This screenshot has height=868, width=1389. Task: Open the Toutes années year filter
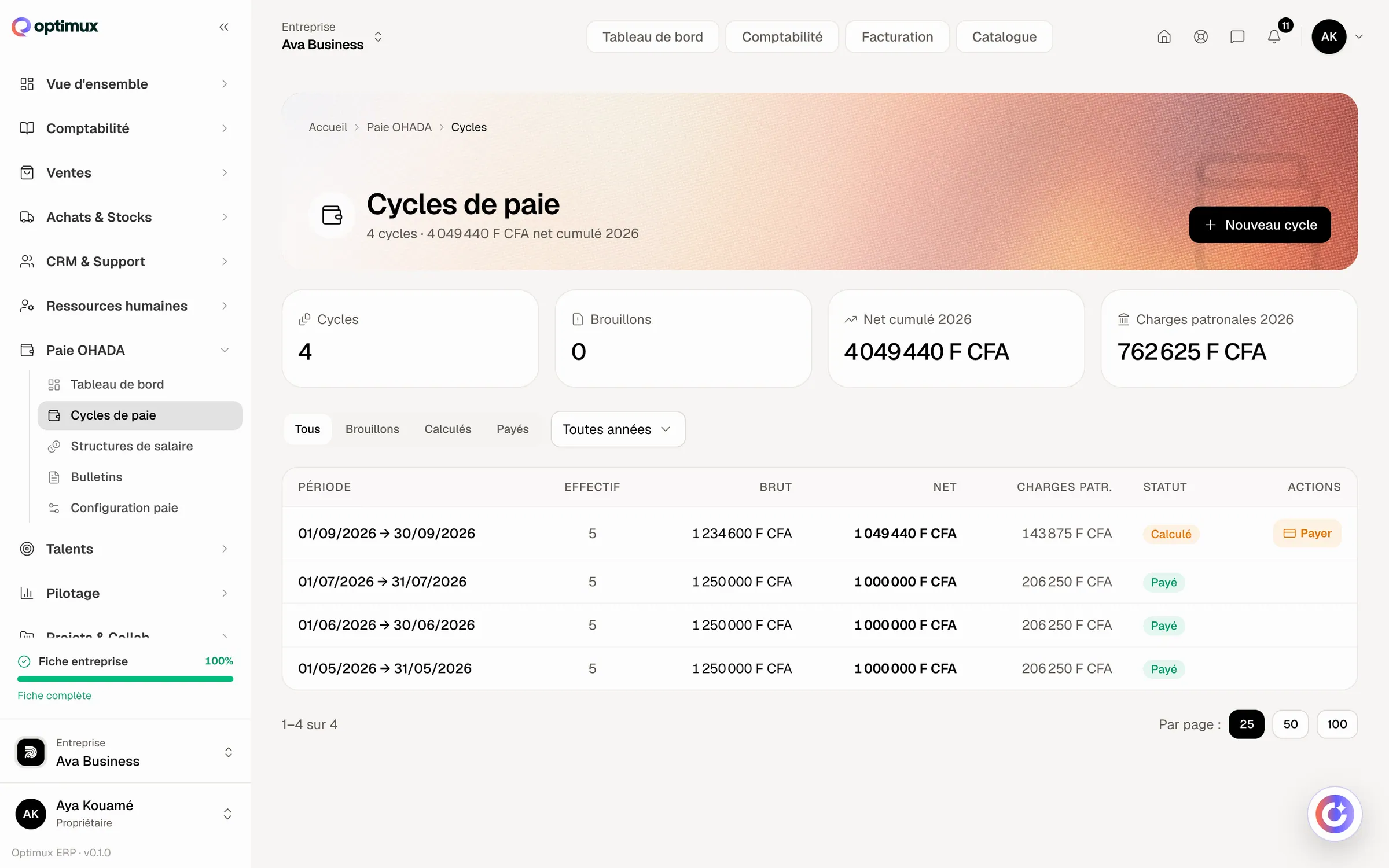click(x=618, y=429)
